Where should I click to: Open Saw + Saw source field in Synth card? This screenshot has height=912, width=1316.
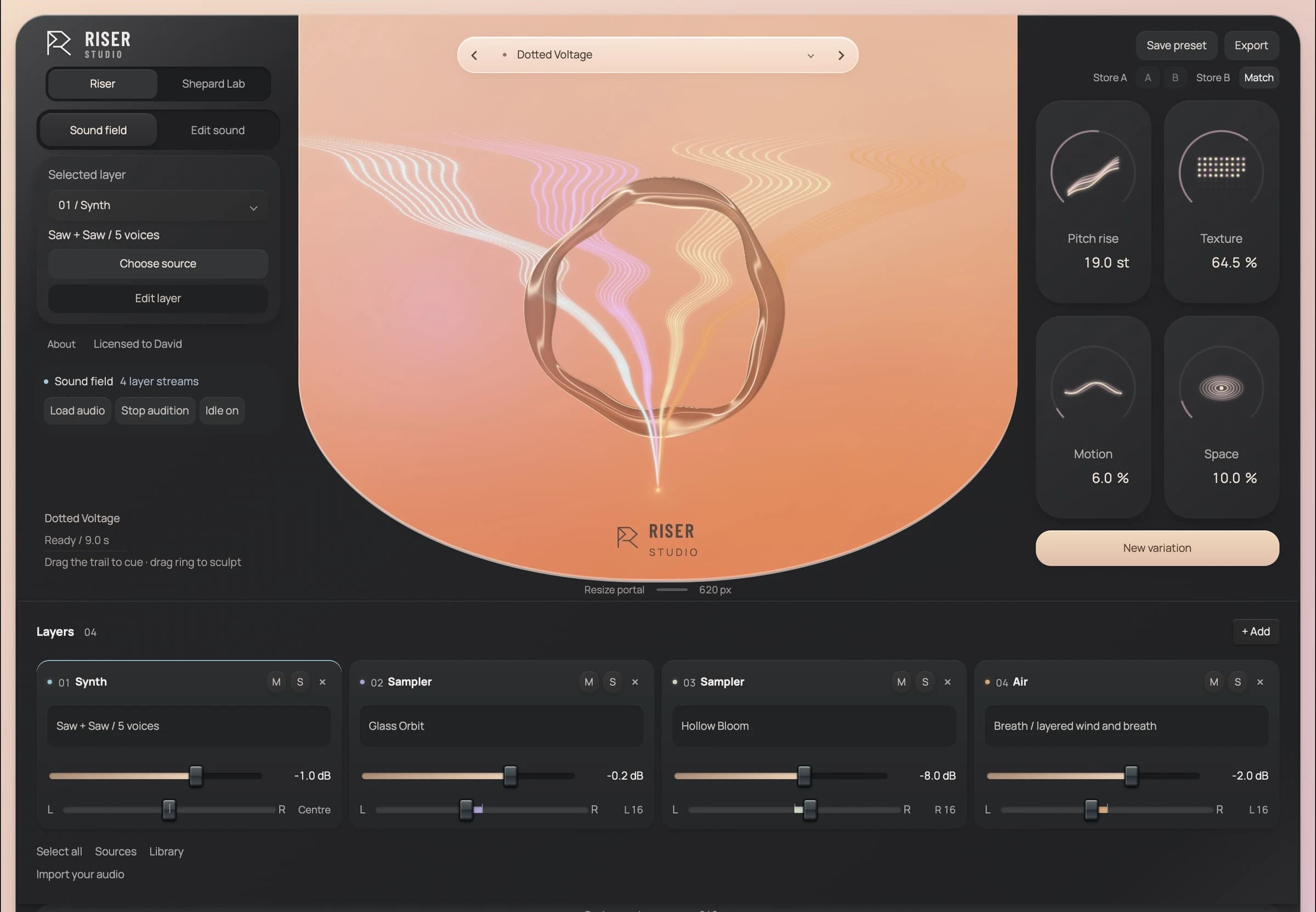(189, 726)
